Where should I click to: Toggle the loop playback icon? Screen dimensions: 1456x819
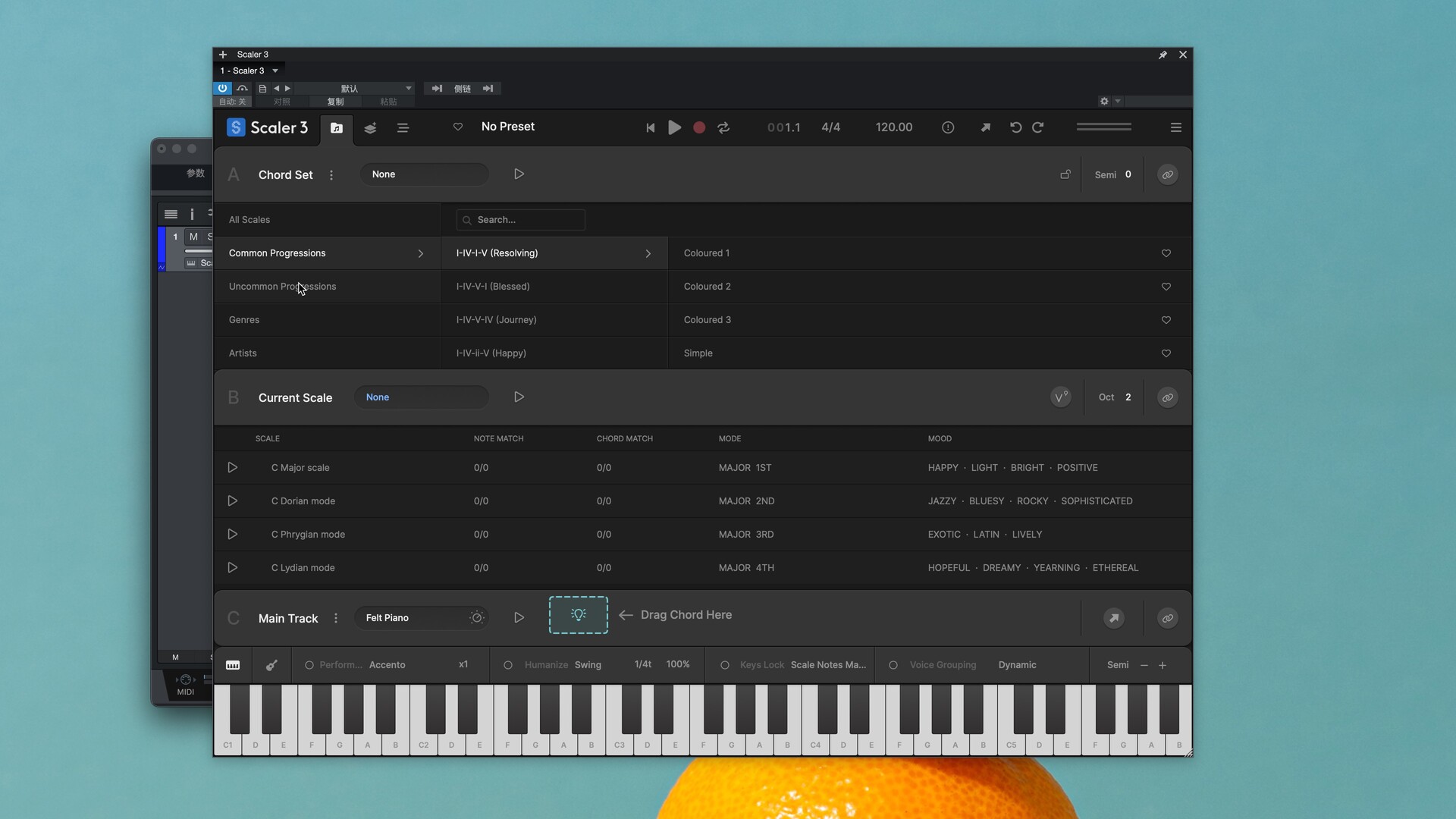pyautogui.click(x=723, y=127)
